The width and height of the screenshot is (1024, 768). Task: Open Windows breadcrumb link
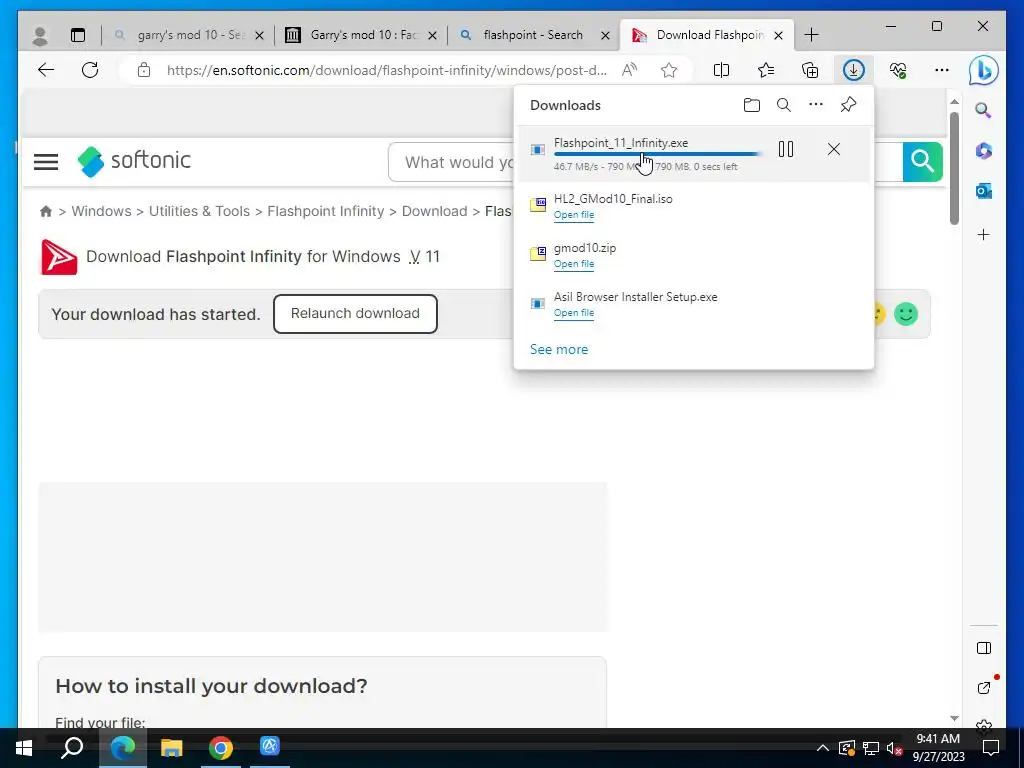(101, 212)
